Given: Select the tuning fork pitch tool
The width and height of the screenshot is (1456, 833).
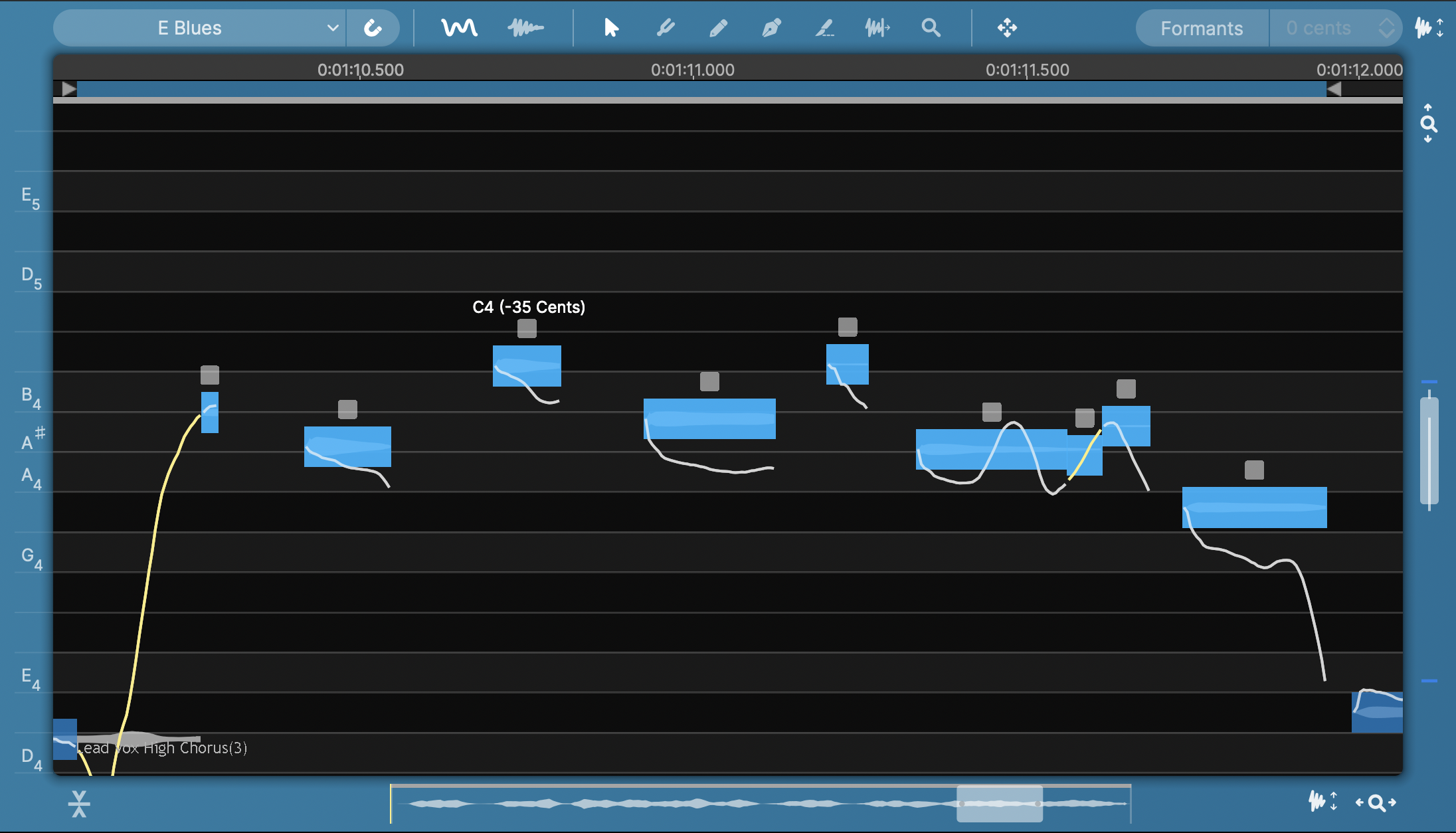Looking at the screenshot, I should pos(665,28).
